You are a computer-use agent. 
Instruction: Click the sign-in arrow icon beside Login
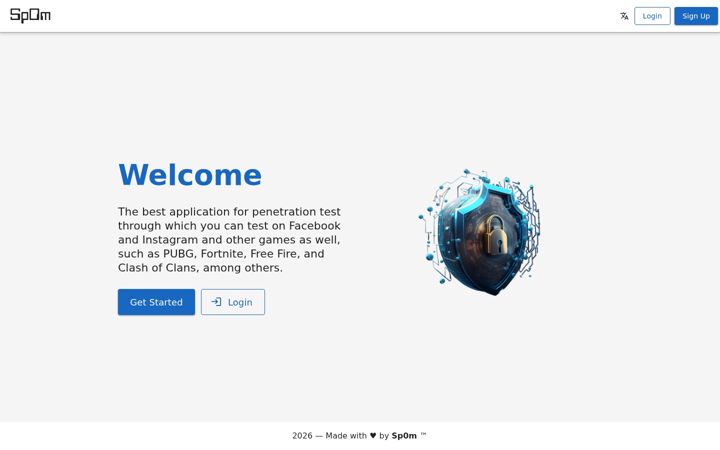(x=216, y=302)
